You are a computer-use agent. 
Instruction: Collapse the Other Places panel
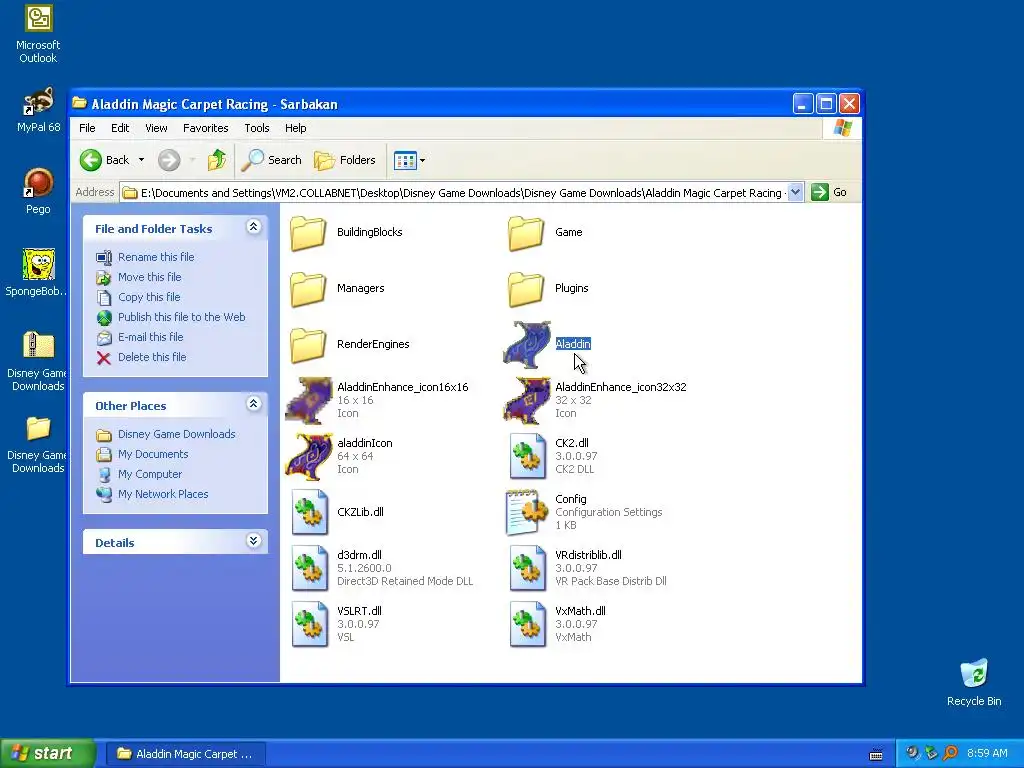[x=253, y=404]
